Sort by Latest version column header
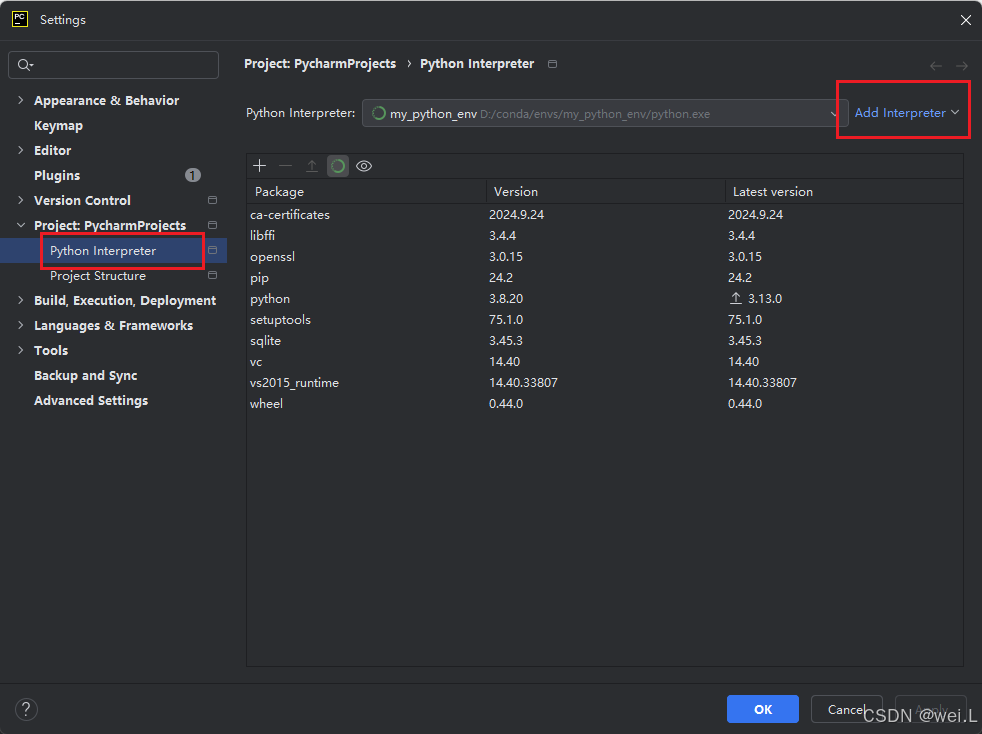982x734 pixels. pyautogui.click(x=844, y=192)
